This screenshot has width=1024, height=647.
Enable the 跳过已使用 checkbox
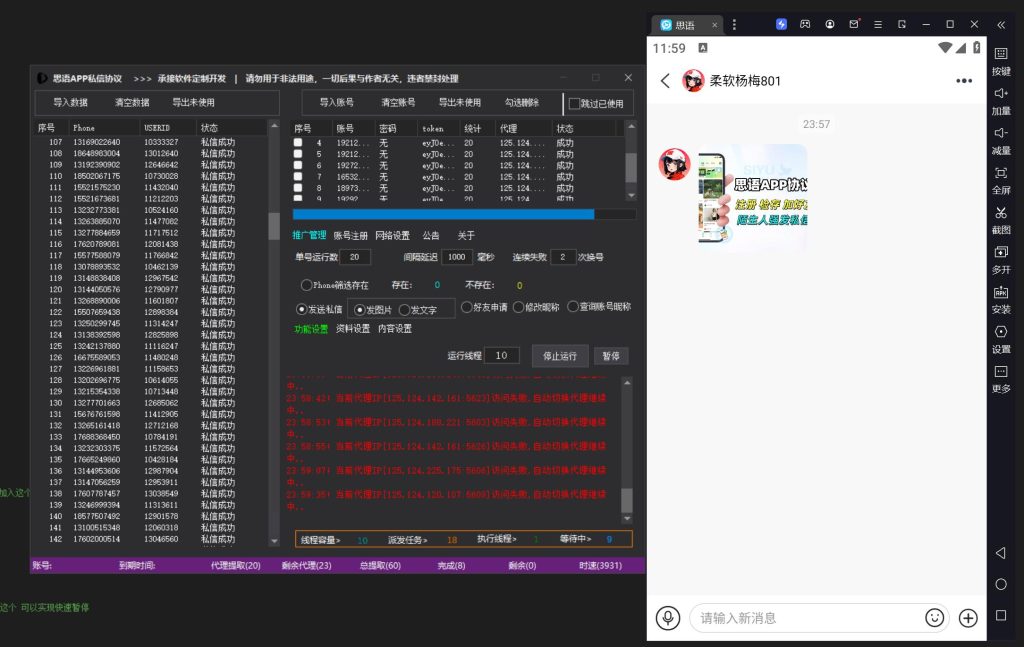tap(574, 103)
